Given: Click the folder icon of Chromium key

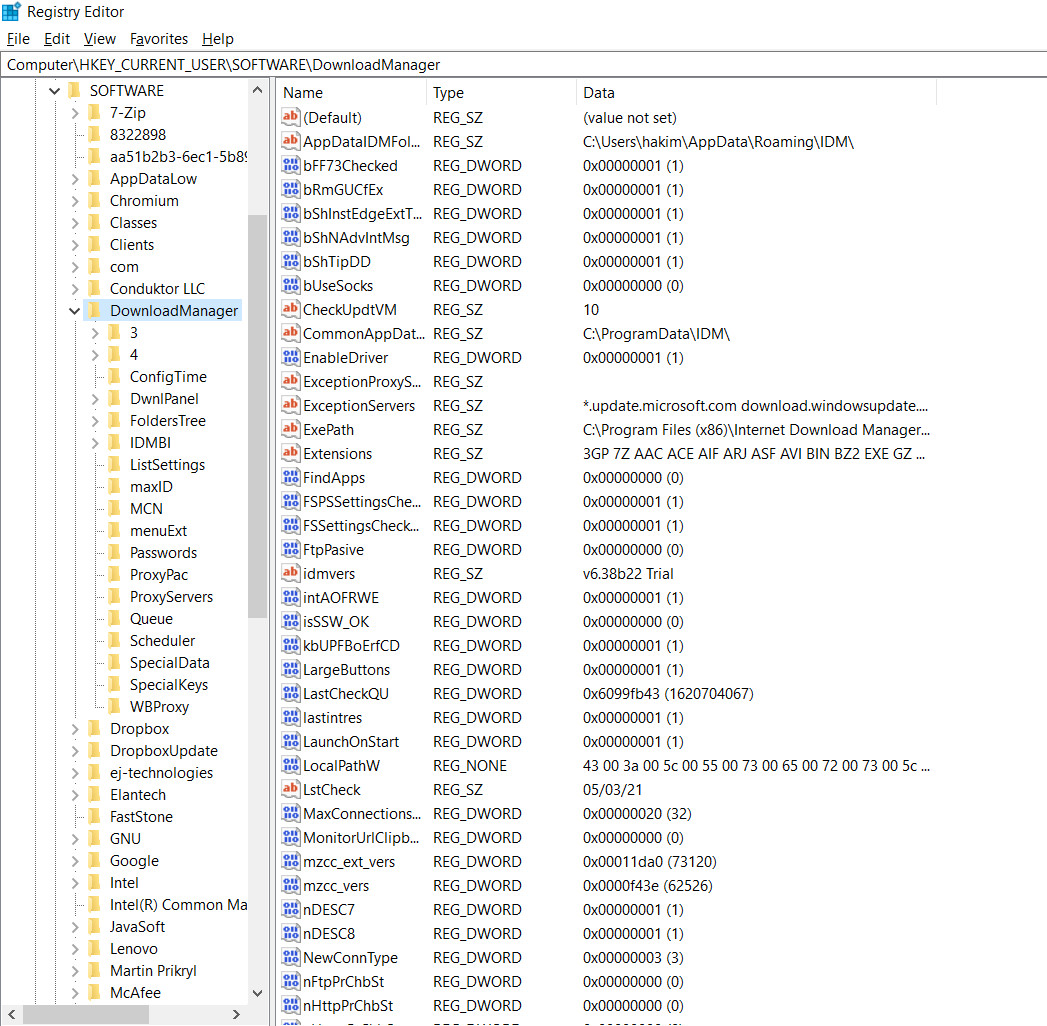Looking at the screenshot, I should point(94,200).
